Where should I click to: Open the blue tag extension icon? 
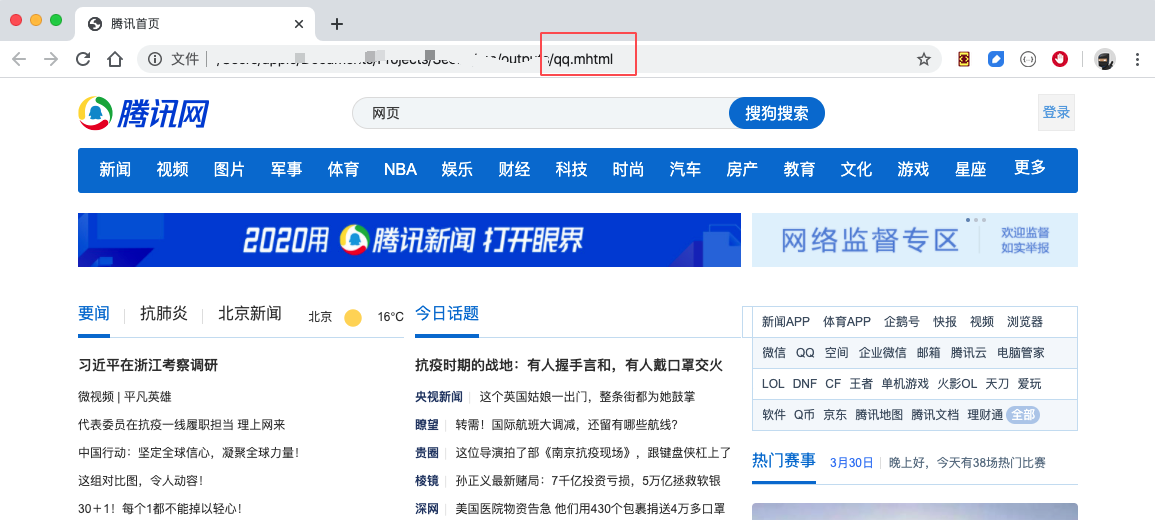pyautogui.click(x=996, y=60)
